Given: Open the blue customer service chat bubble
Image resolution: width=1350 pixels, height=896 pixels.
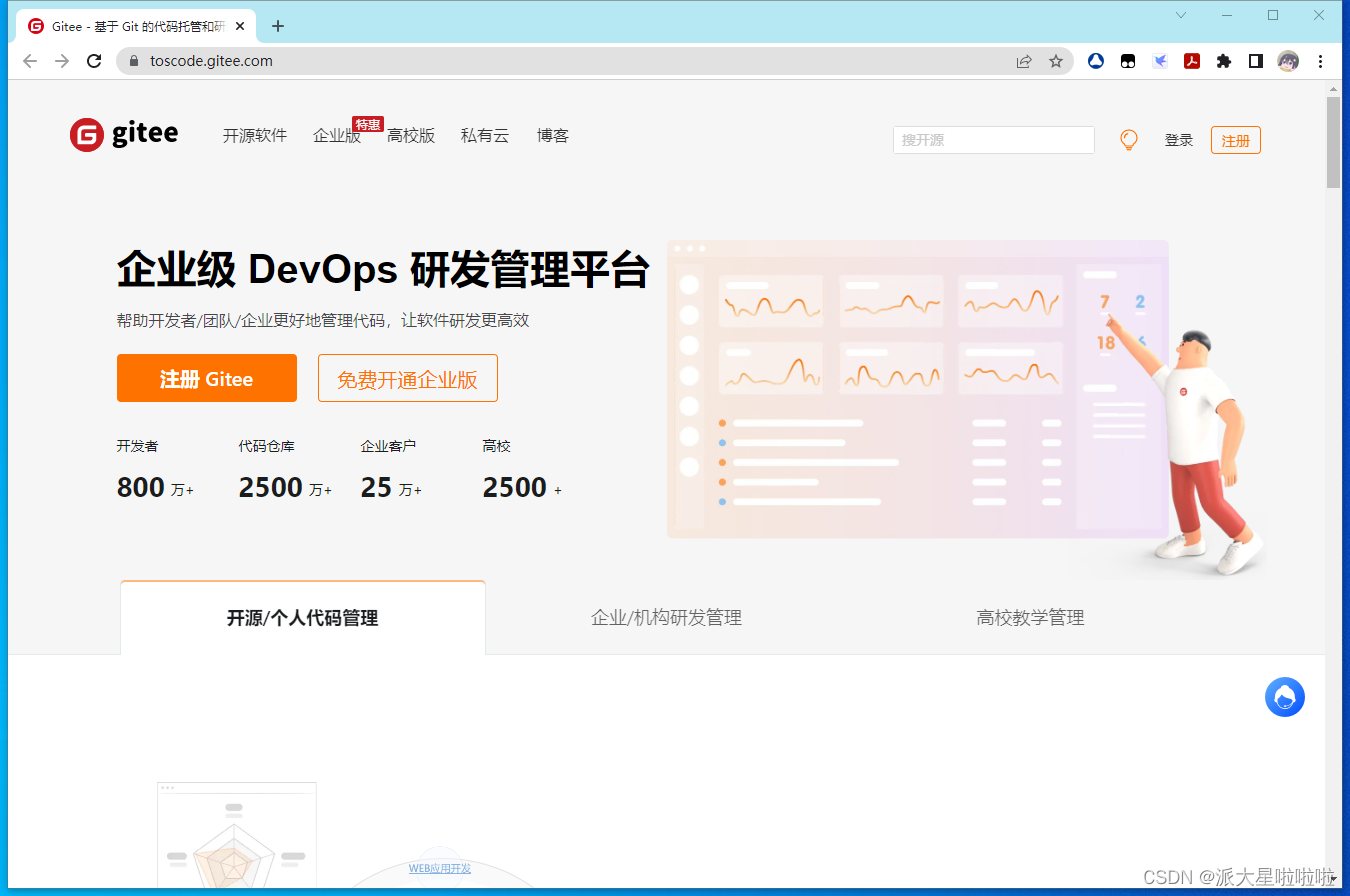Looking at the screenshot, I should [1285, 697].
